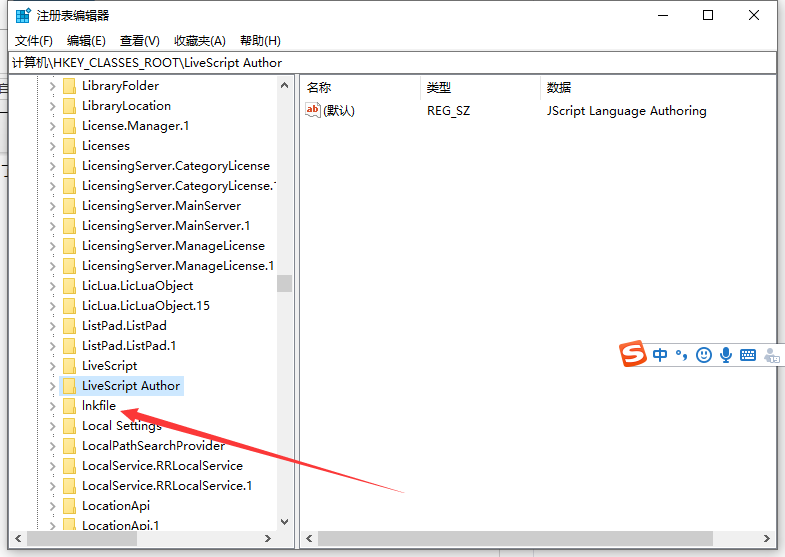Click the Sogou input method S logo
The width and height of the screenshot is (785, 557).
point(633,355)
